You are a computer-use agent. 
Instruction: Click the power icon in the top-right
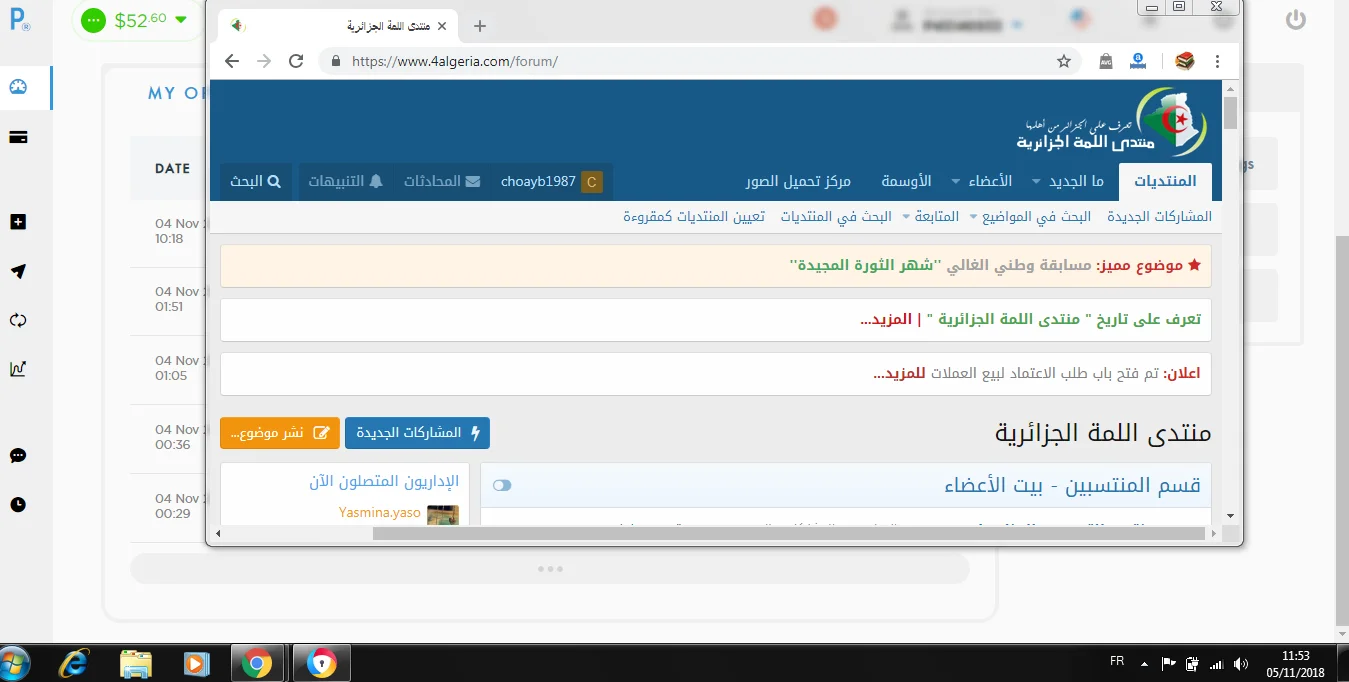(1296, 19)
